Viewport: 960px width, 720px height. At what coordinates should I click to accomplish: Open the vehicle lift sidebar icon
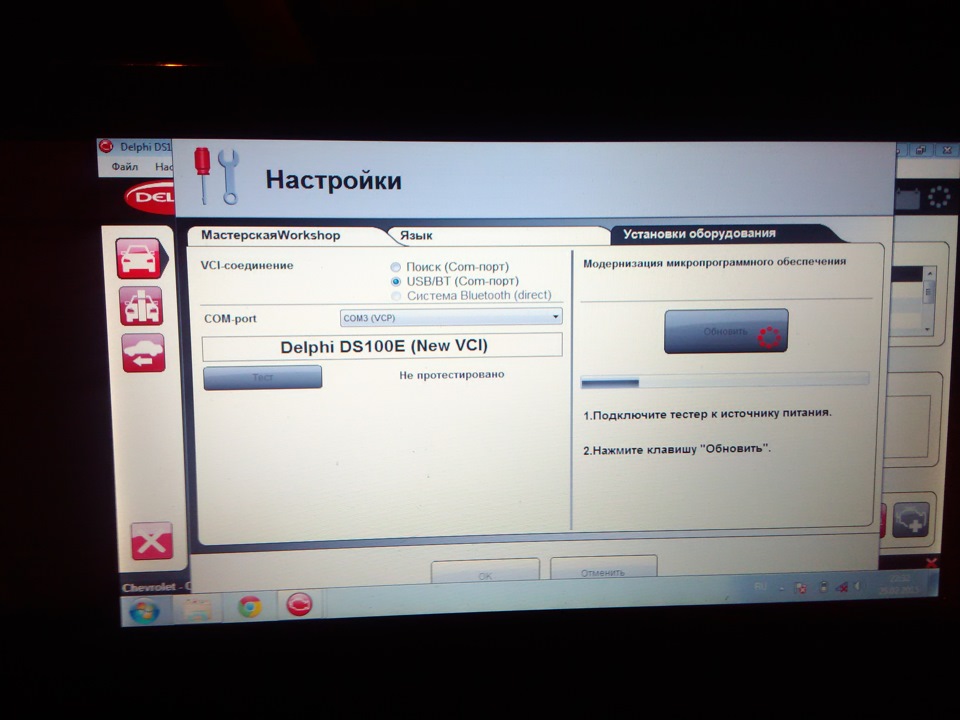pyautogui.click(x=141, y=306)
